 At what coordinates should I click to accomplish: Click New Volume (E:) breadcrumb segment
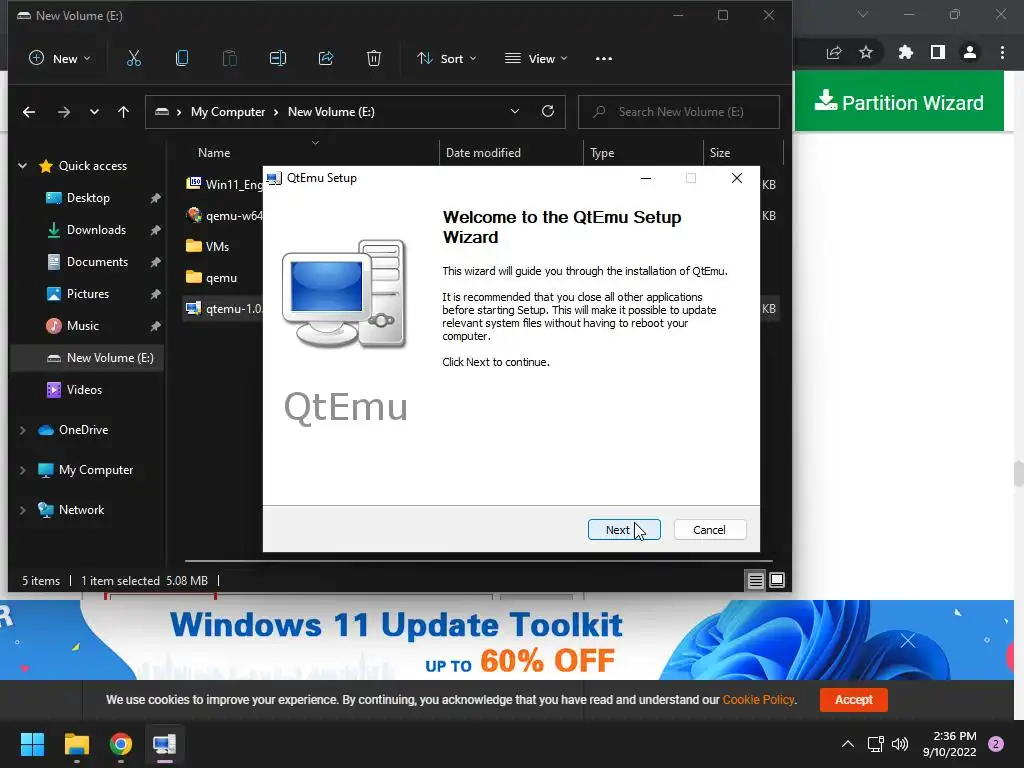pos(331,112)
